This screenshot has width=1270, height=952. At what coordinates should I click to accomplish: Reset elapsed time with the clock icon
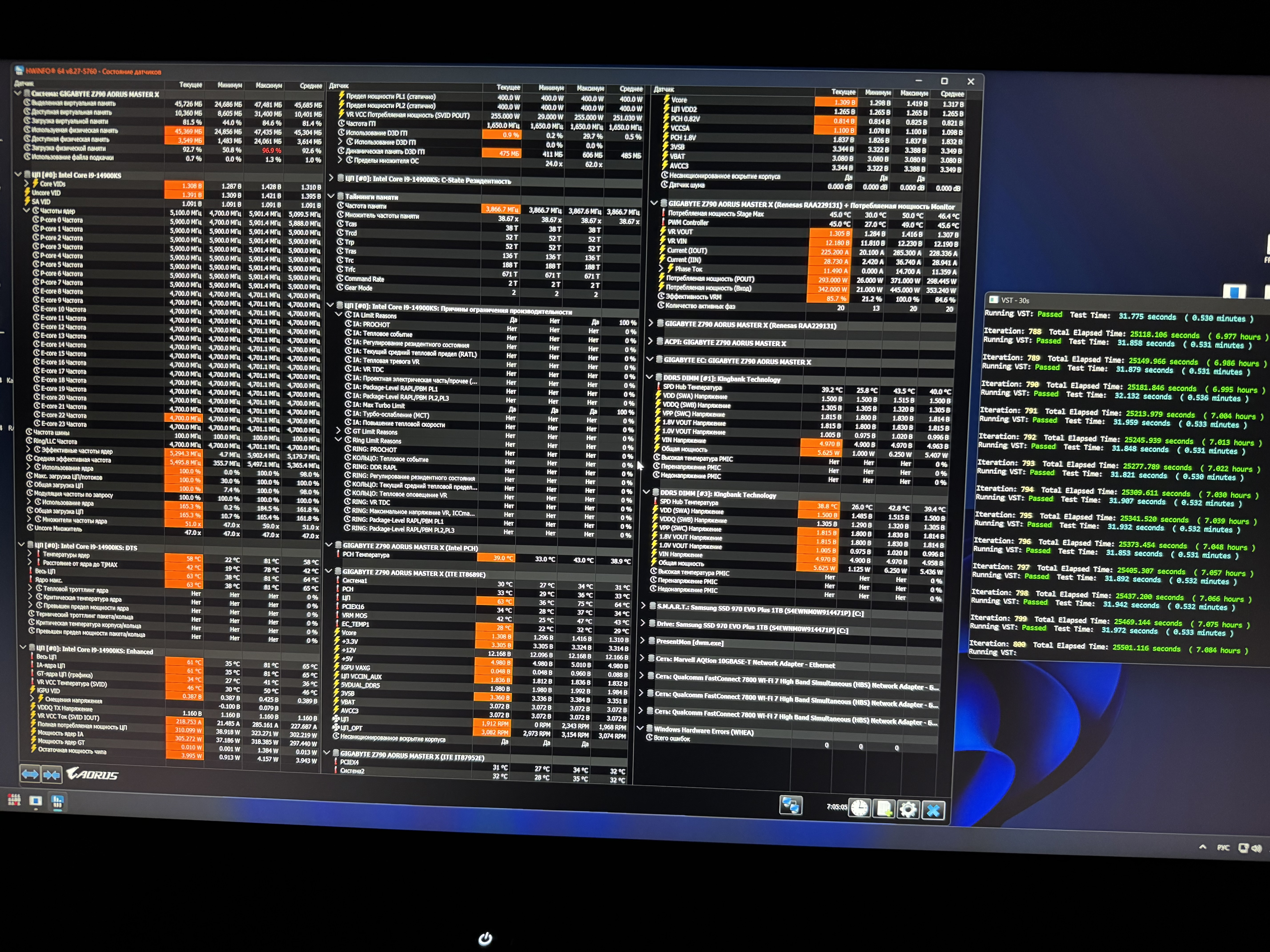(x=860, y=808)
